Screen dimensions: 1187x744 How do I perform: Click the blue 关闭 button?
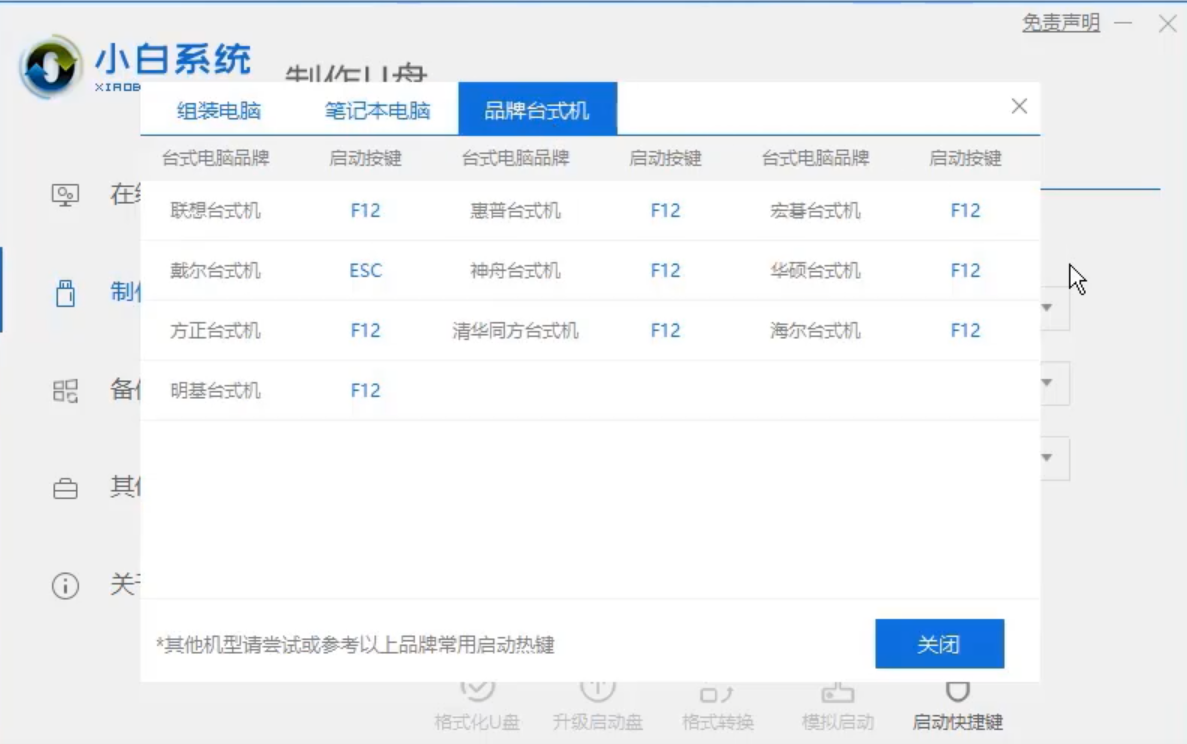[939, 644]
